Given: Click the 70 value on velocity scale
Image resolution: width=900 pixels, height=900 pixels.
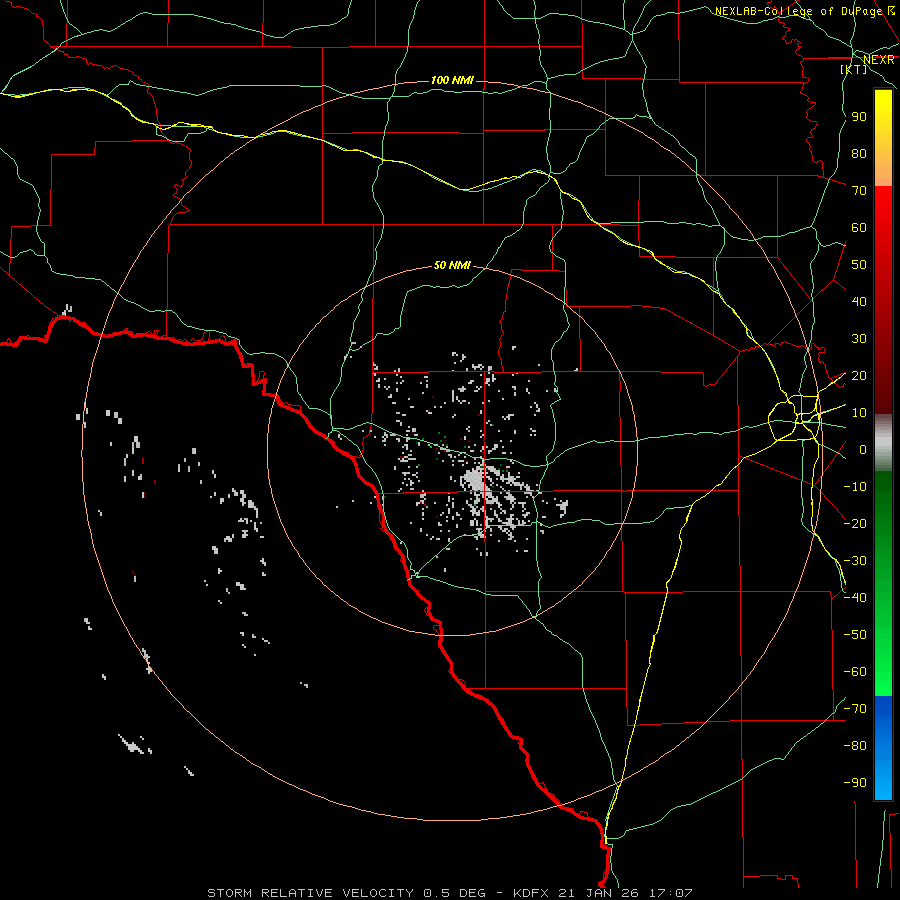Looking at the screenshot, I should click(859, 191).
